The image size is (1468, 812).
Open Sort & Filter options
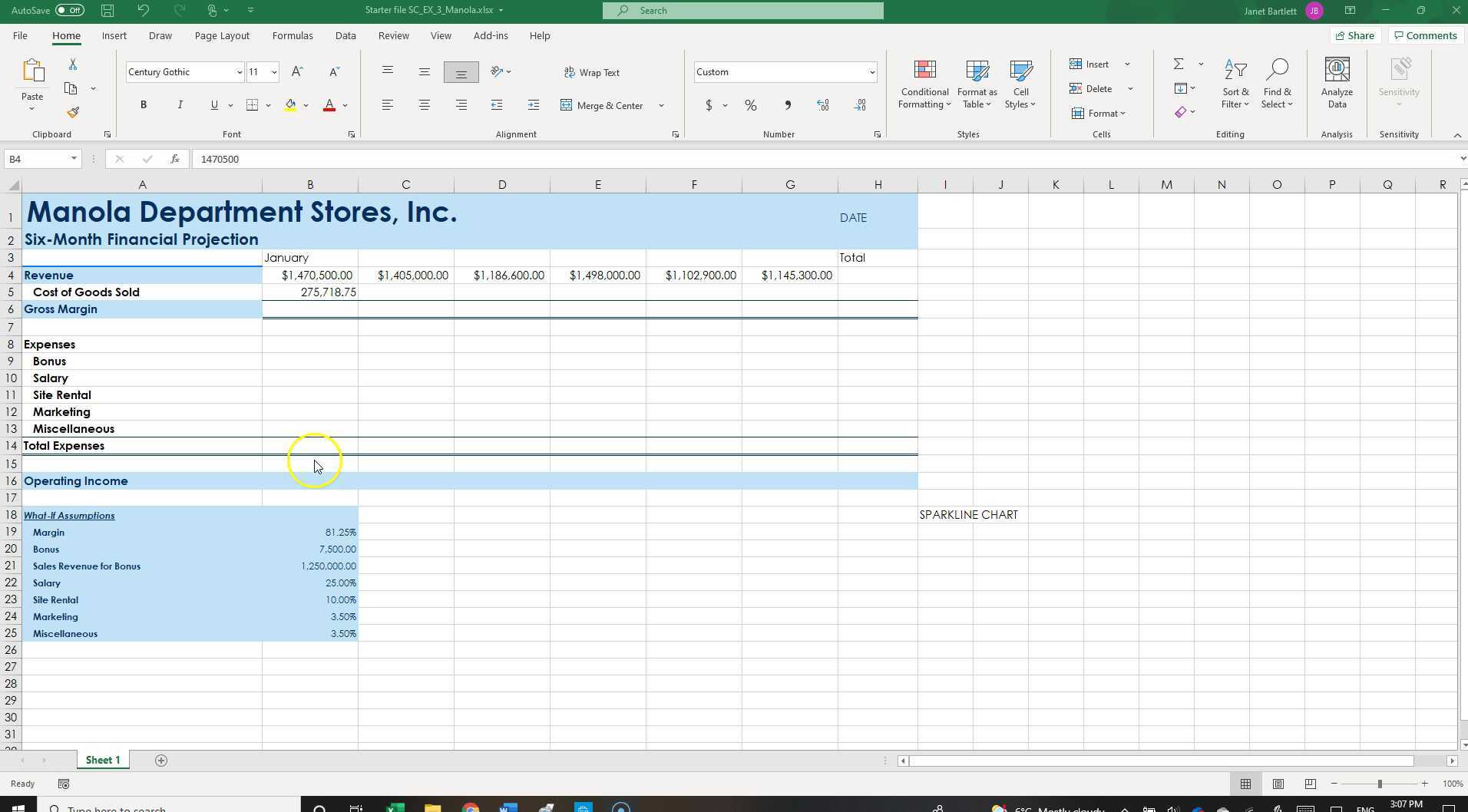(x=1235, y=83)
